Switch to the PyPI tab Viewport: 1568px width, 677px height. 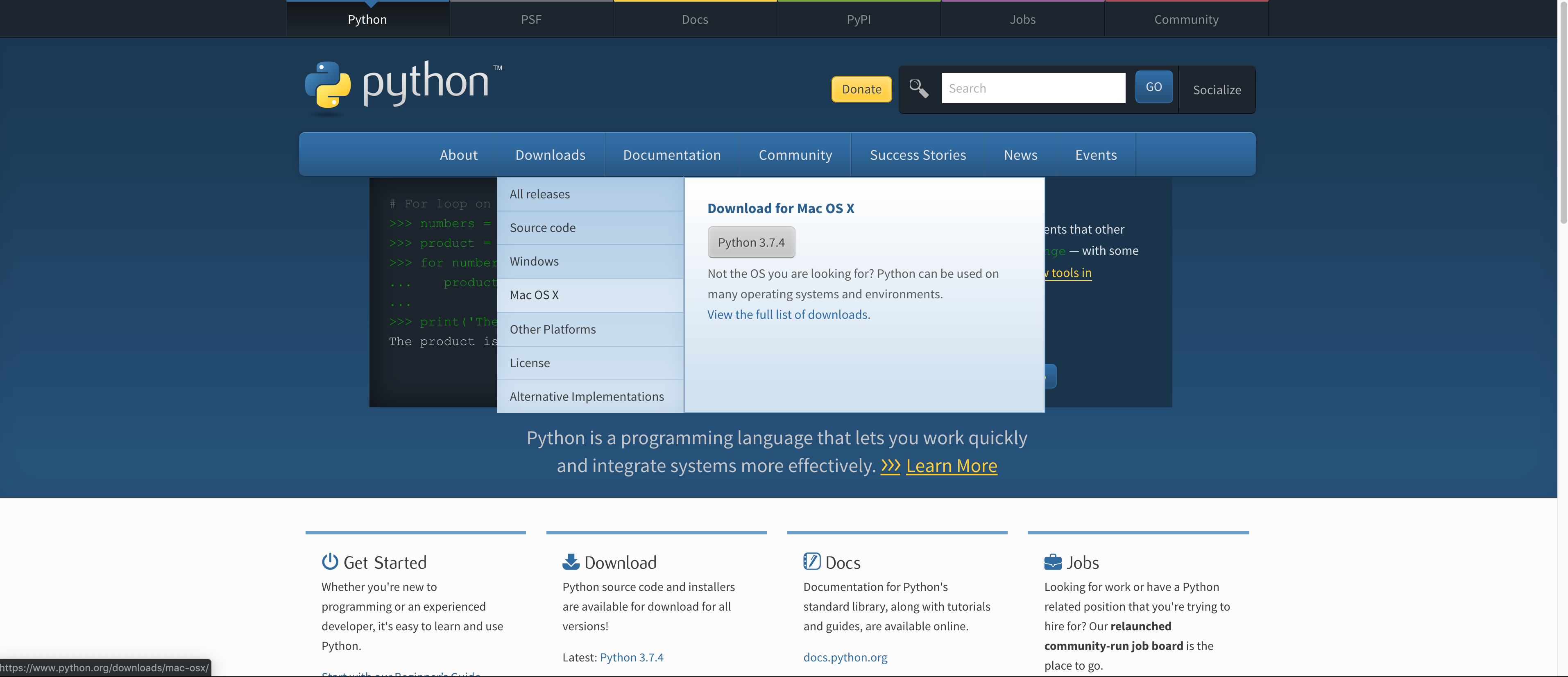859,19
